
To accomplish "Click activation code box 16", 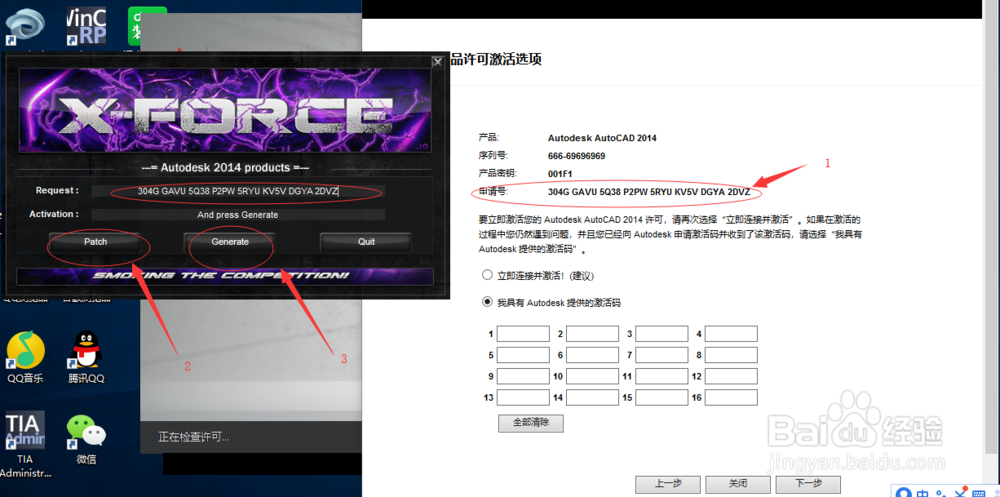I will click(x=731, y=398).
